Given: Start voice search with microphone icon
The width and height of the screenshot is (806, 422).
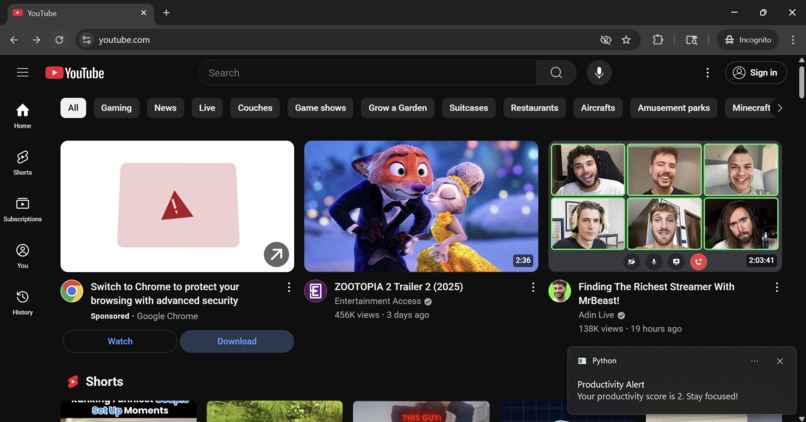Looking at the screenshot, I should [x=599, y=73].
